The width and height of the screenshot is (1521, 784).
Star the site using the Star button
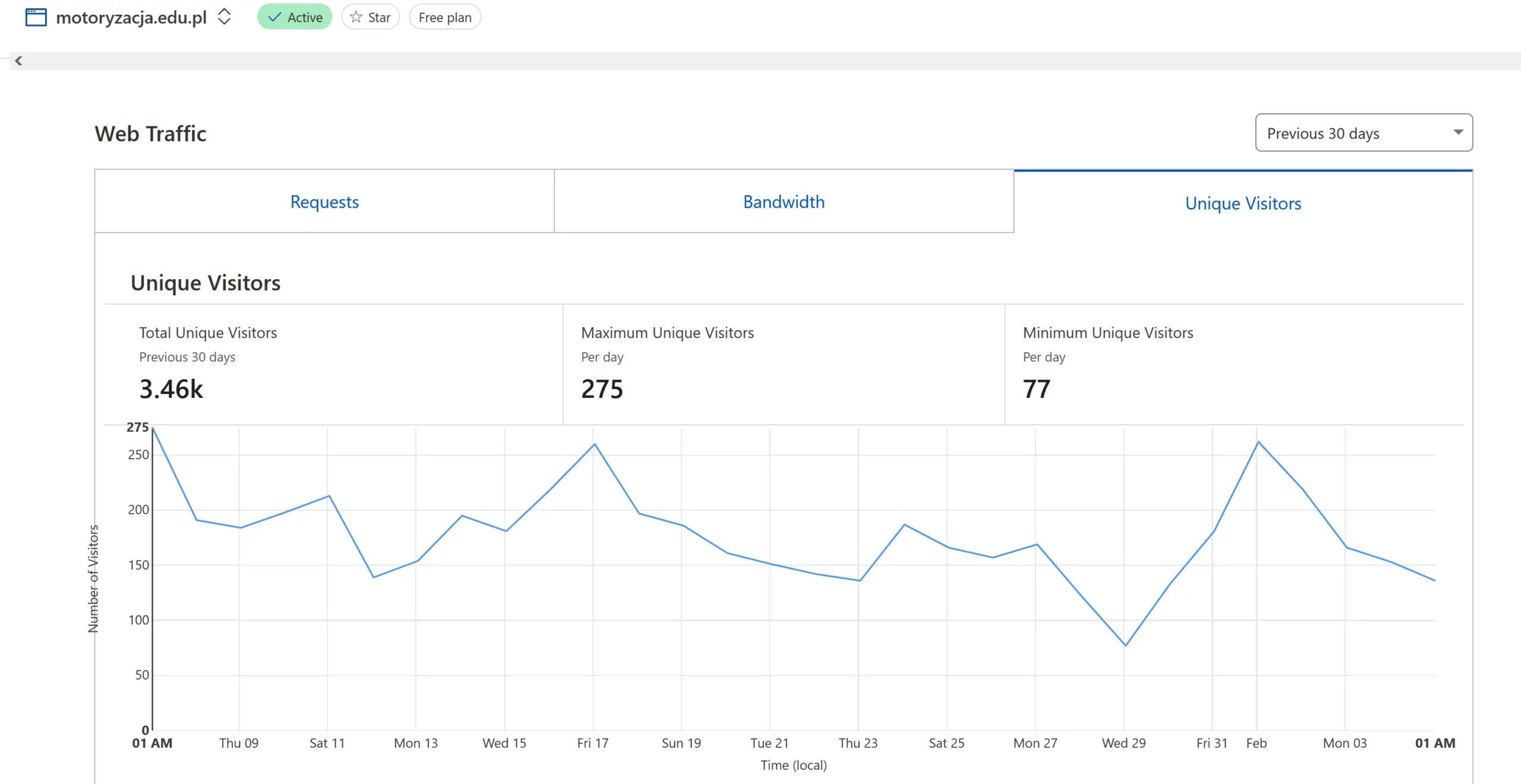click(371, 17)
